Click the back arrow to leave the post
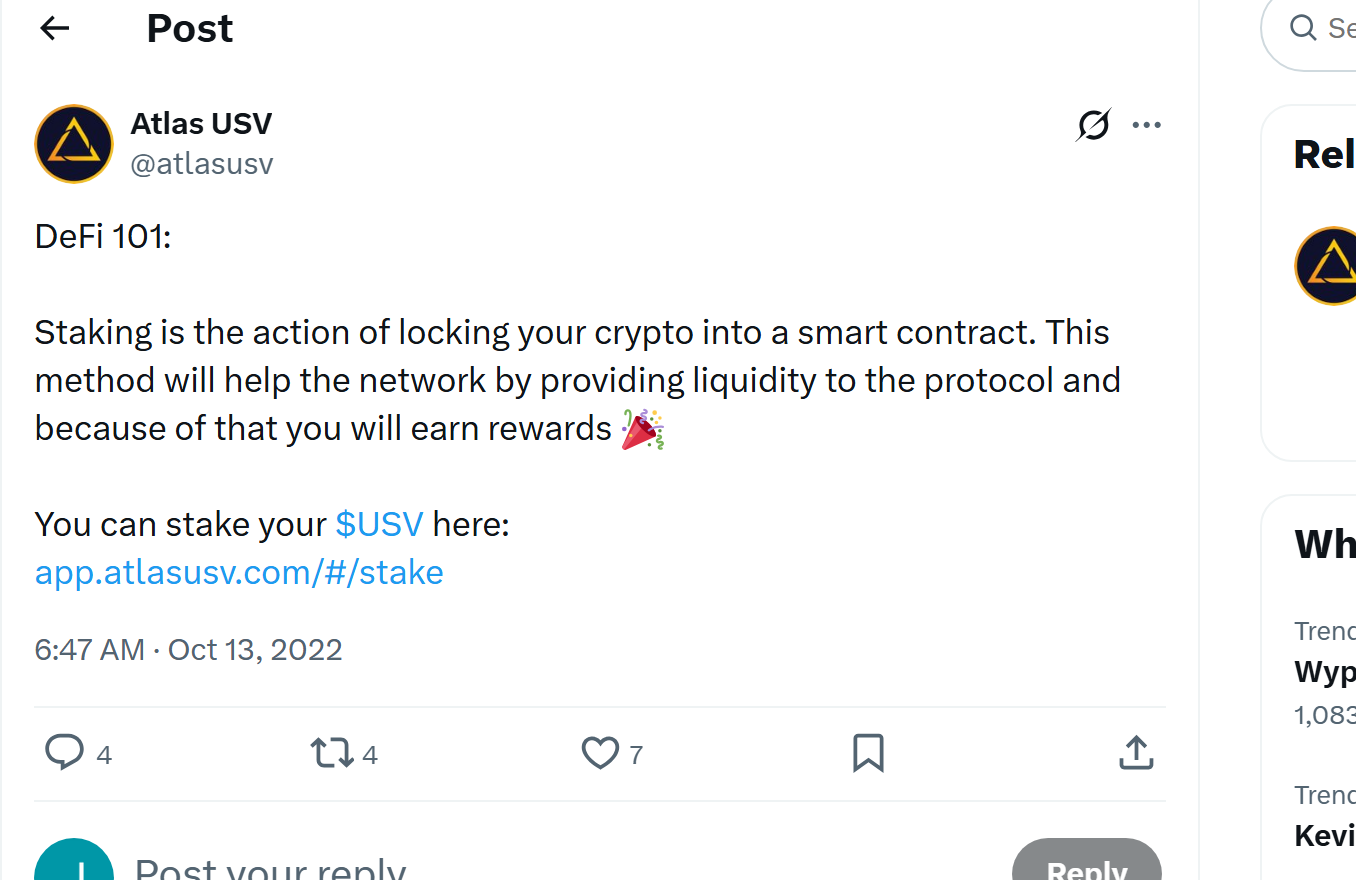1356x880 pixels. (54, 28)
